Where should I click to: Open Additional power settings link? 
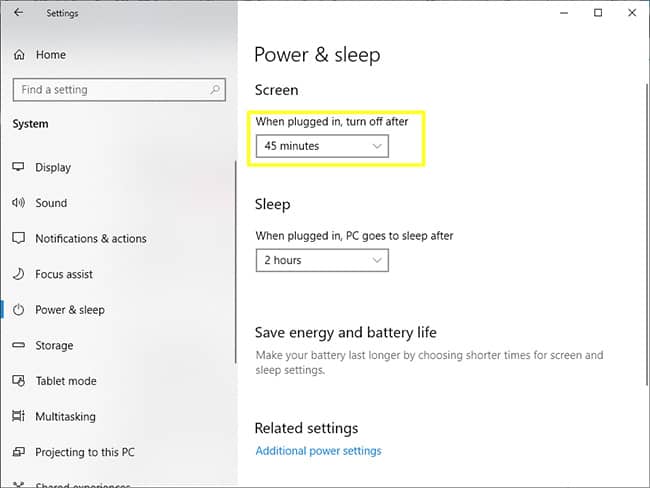pyautogui.click(x=318, y=451)
